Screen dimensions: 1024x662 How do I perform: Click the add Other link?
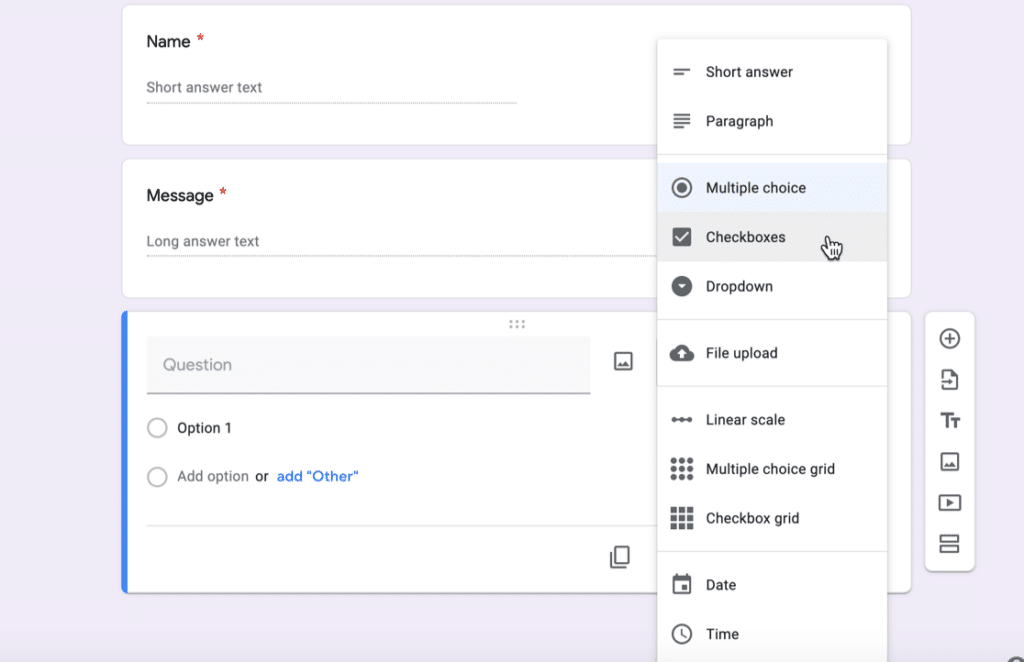pyautogui.click(x=318, y=476)
